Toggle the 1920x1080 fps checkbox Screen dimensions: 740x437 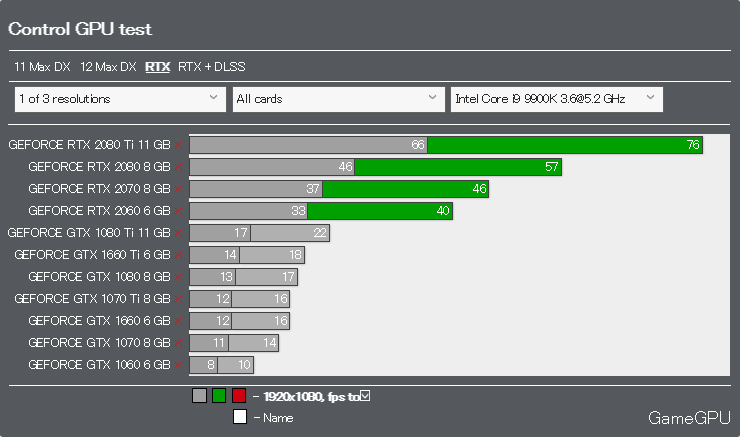[365, 395]
